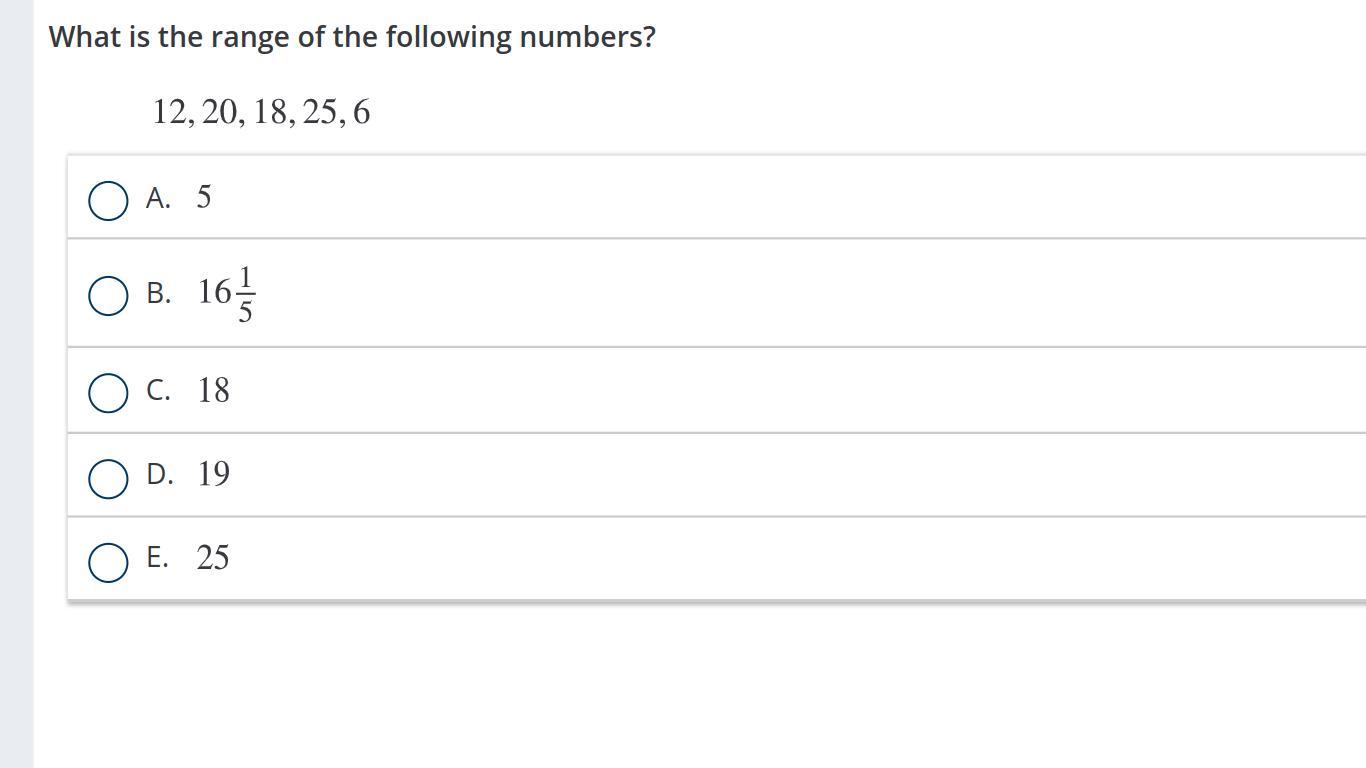Click the letter label "A."
Viewport: 1366px width, 768px height.
click(158, 198)
